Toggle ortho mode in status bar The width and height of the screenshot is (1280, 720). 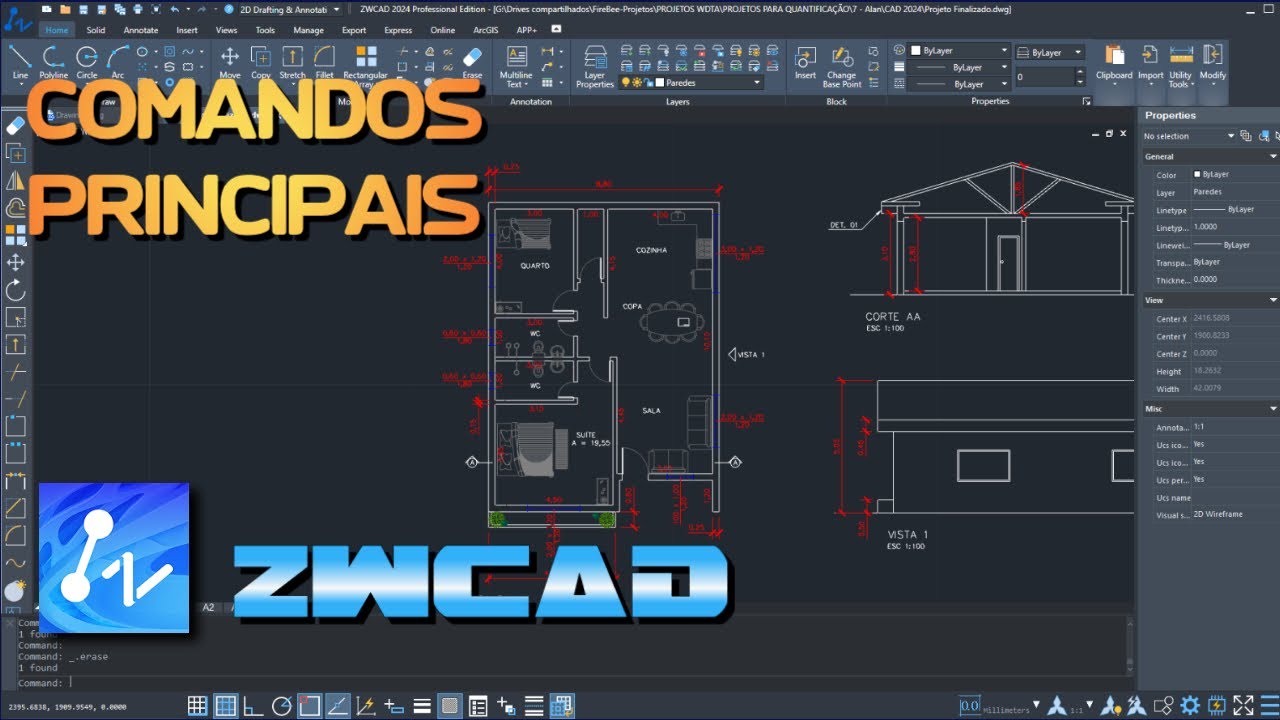coord(254,705)
